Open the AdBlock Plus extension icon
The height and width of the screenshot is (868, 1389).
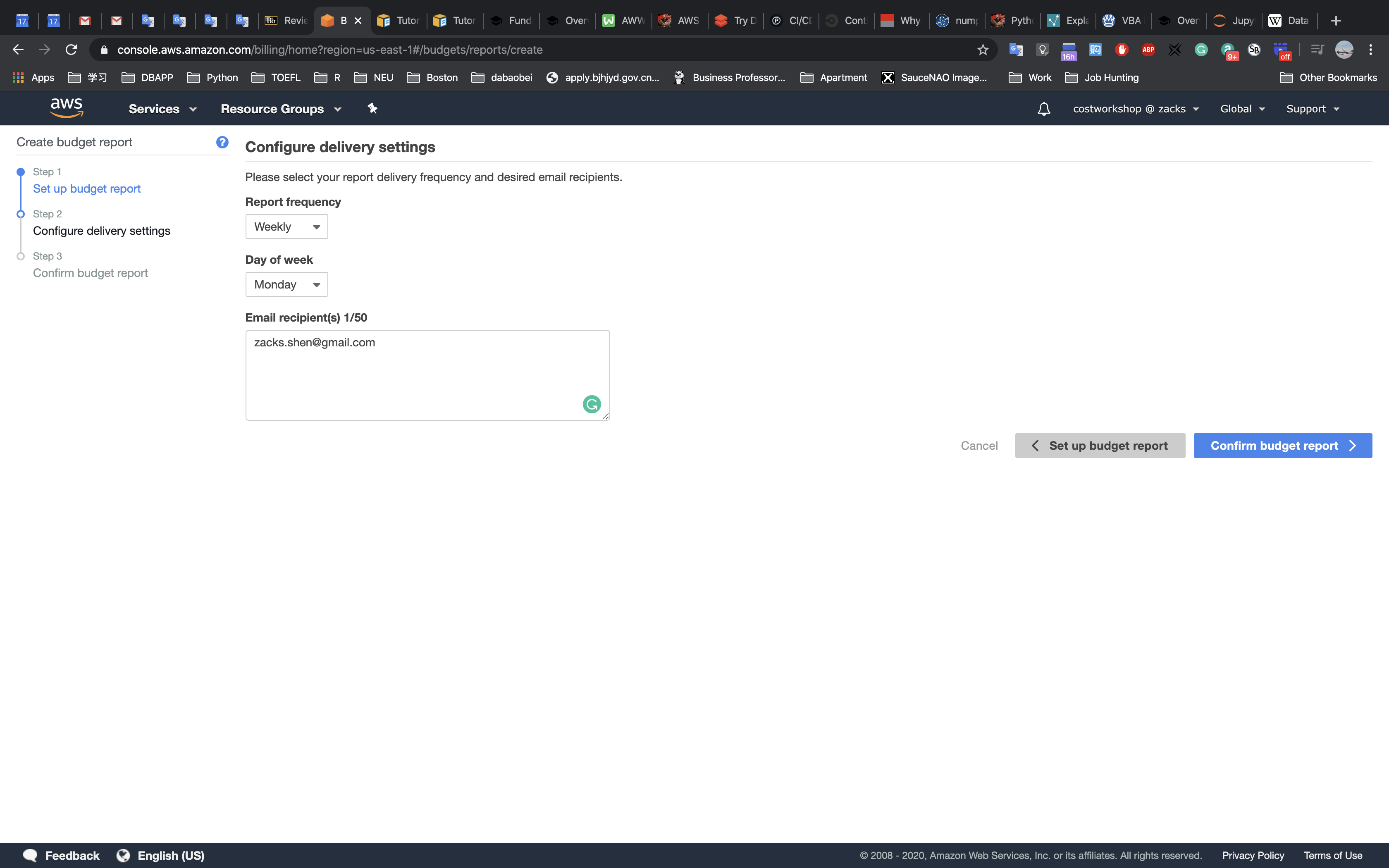coord(1148,50)
